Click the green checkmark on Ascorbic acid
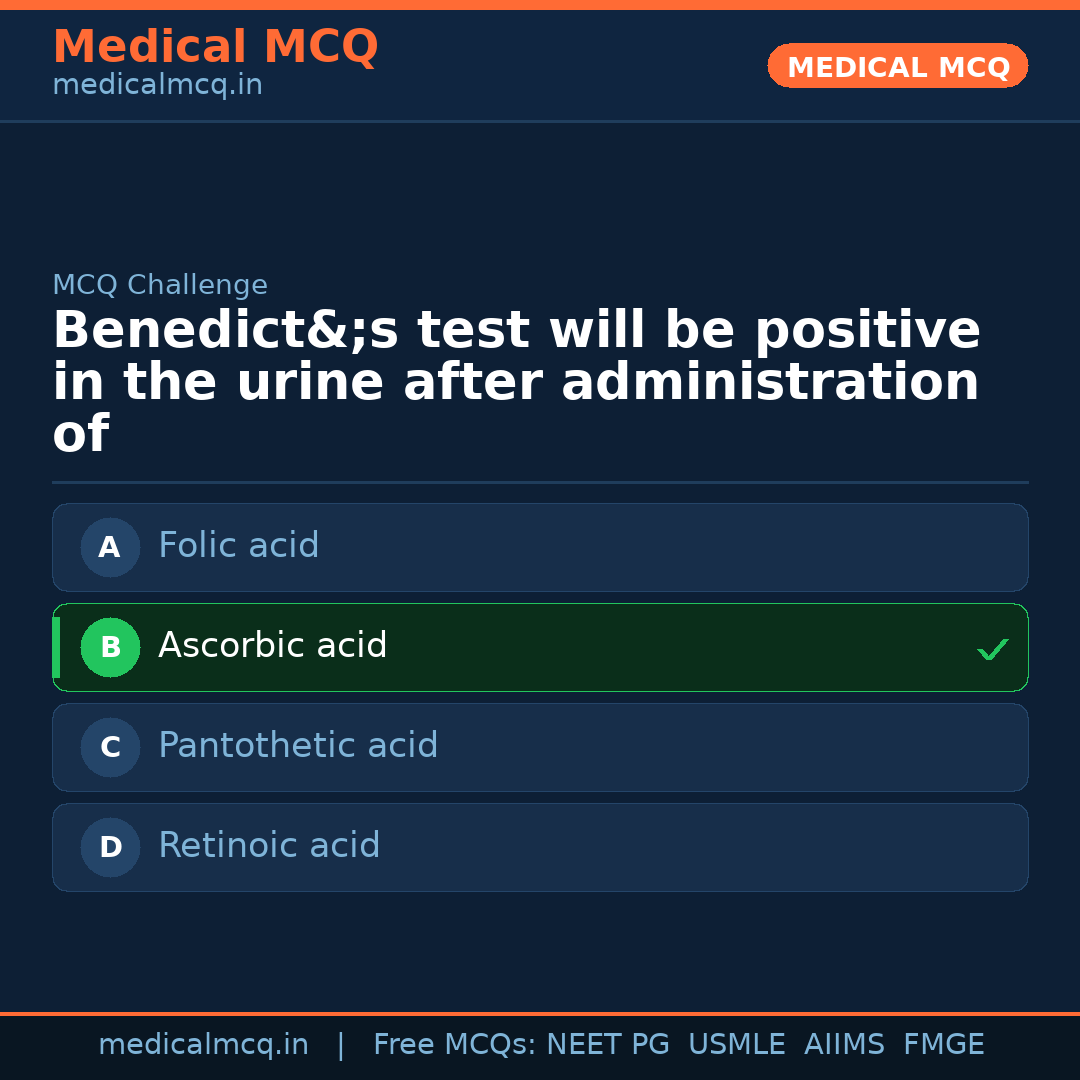 (992, 649)
